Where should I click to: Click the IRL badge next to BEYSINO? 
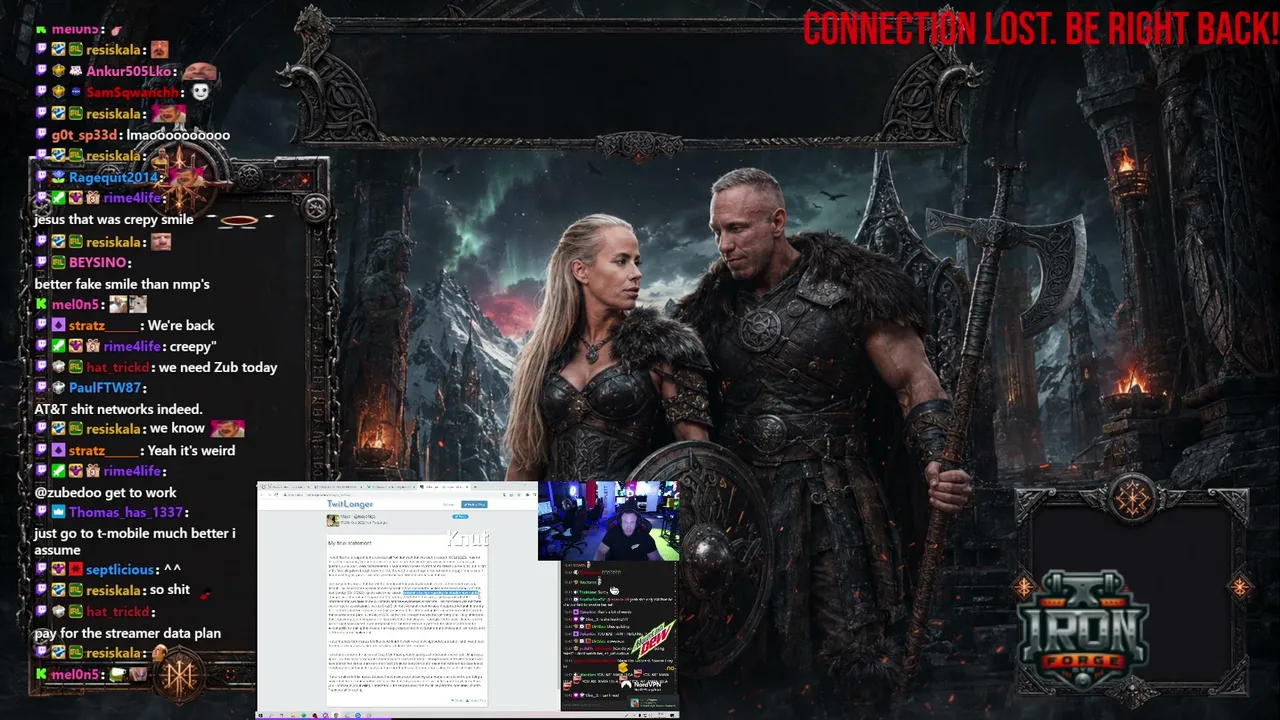click(58, 262)
